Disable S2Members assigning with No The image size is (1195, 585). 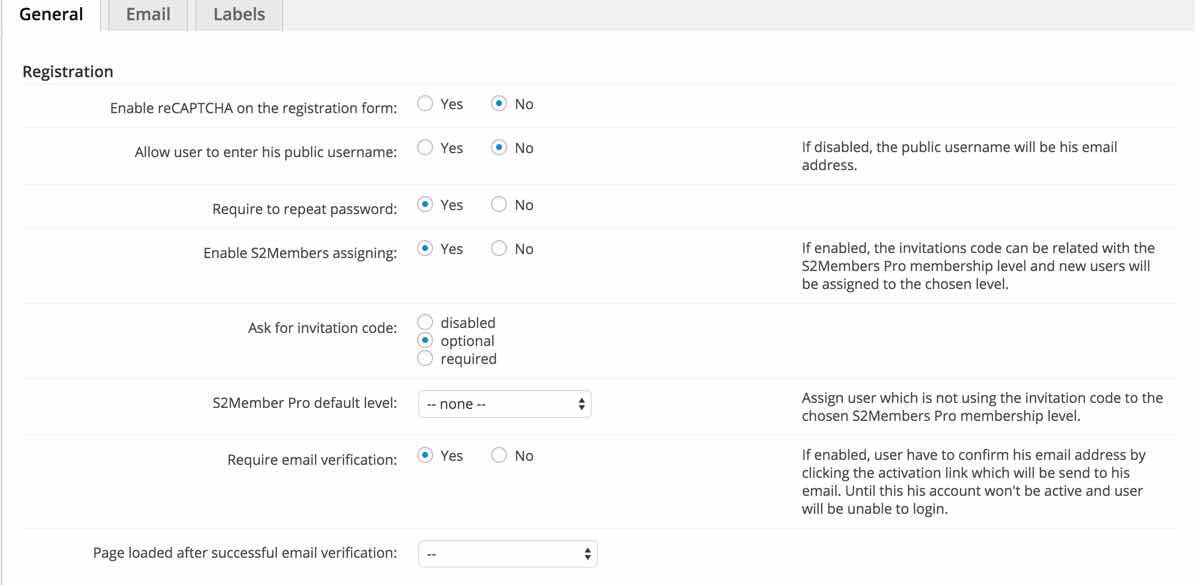pos(500,249)
